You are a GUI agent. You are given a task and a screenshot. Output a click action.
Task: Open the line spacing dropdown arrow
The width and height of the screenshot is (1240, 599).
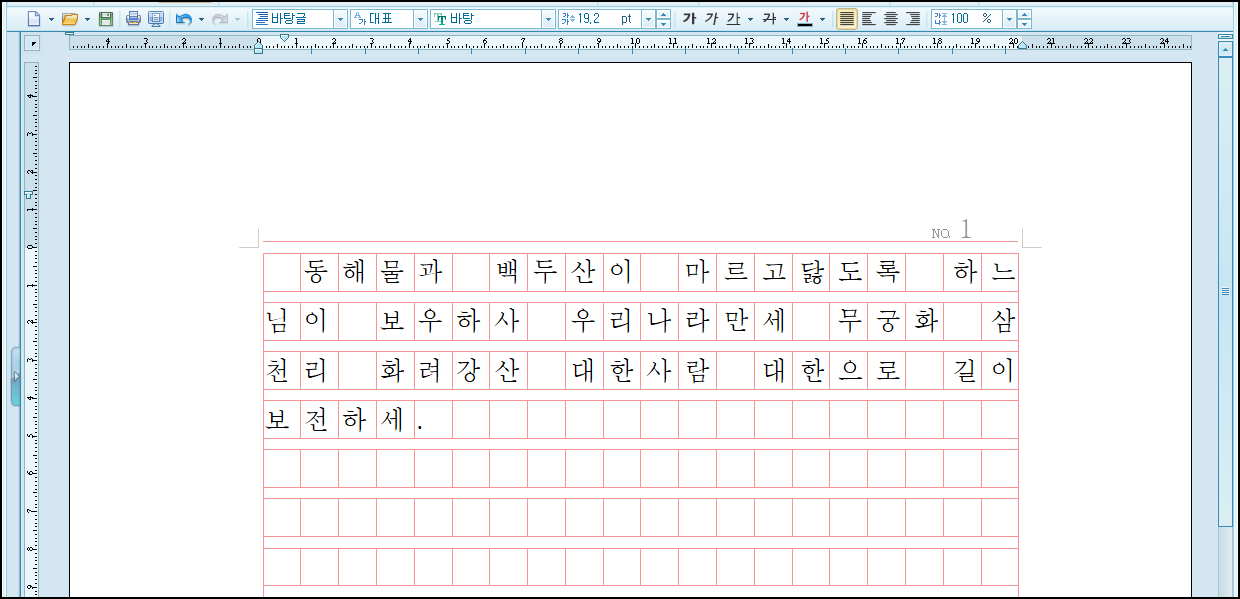1009,19
